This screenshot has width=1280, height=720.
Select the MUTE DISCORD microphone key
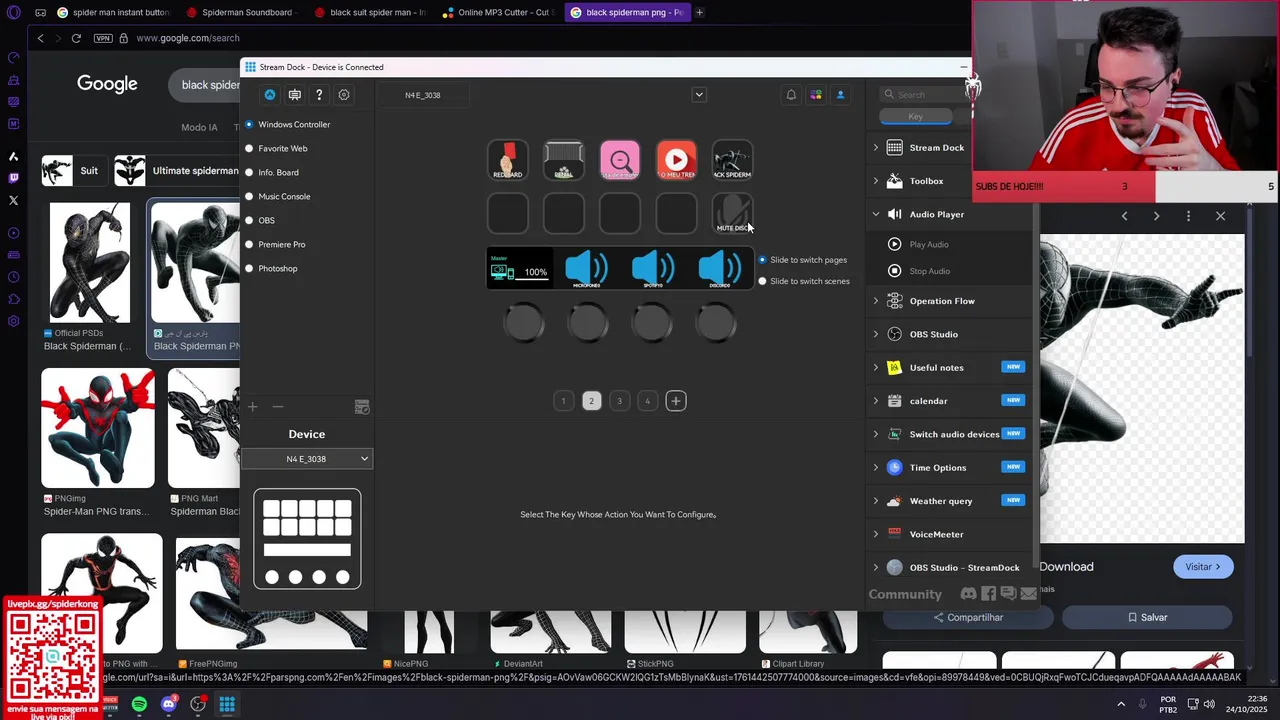point(732,214)
